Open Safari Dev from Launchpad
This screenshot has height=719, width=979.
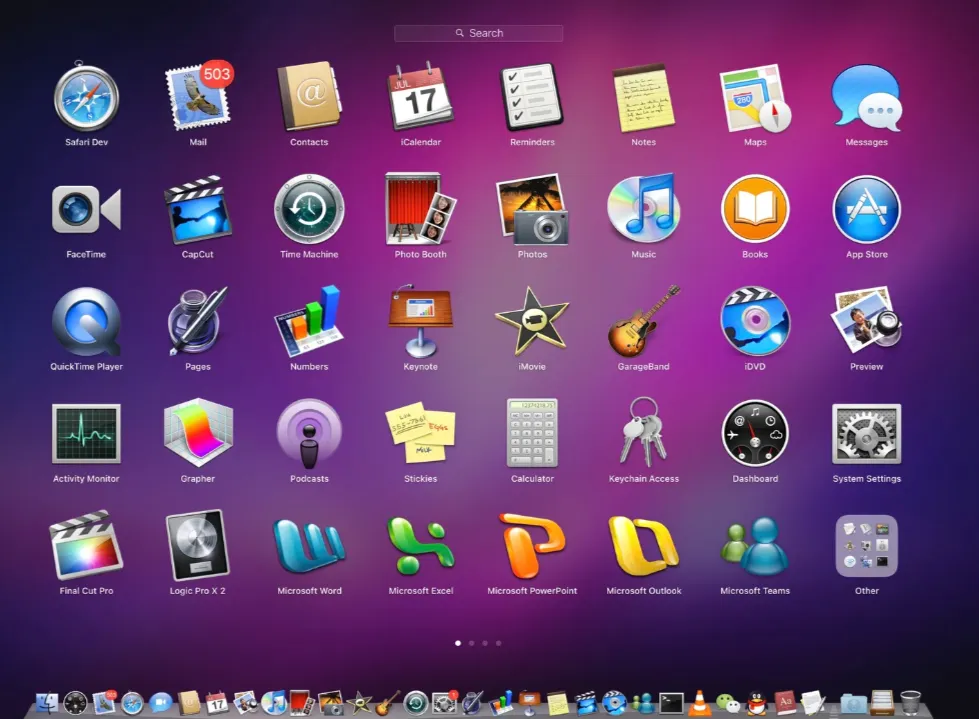pos(86,99)
